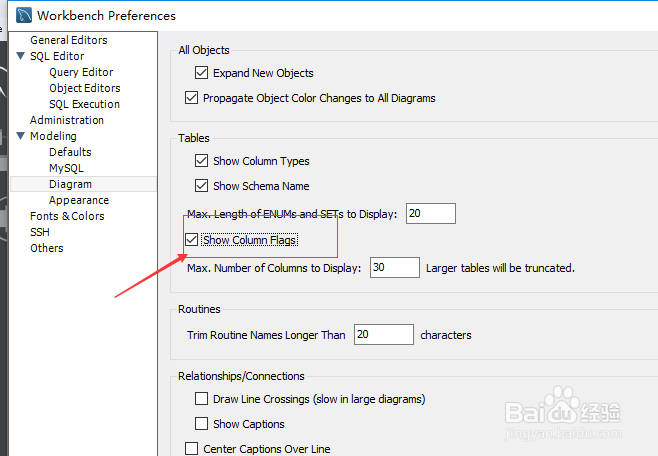The image size is (658, 456).
Task: Enable Show Captions checkbox
Action: point(201,424)
